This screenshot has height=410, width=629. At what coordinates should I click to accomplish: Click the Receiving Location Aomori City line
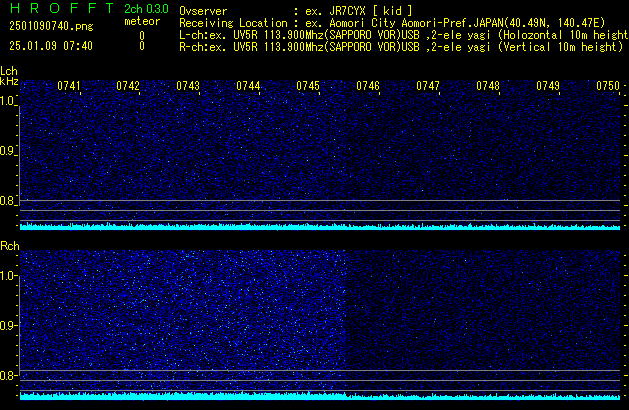pos(392,23)
